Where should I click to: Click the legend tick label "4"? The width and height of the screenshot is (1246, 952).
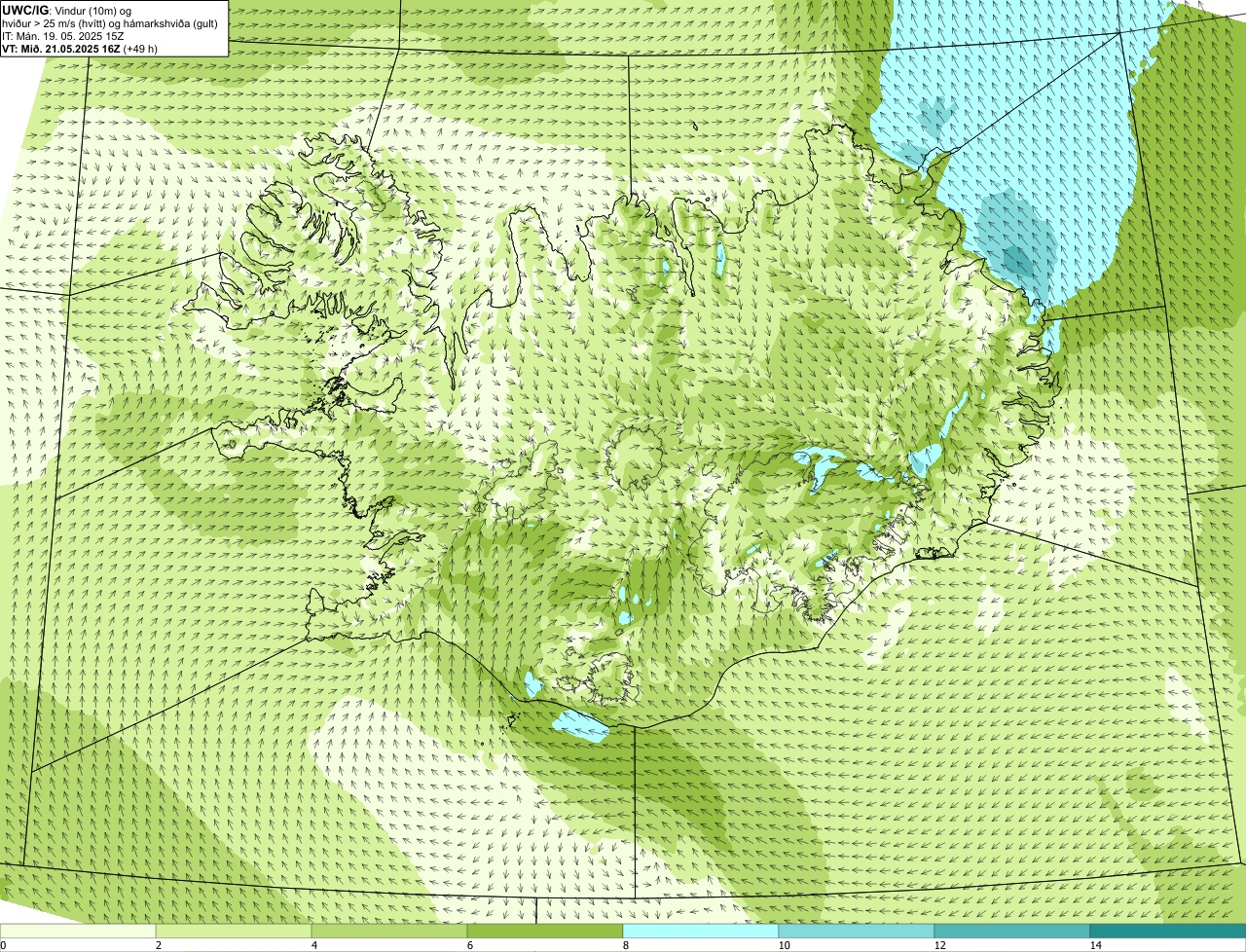pyautogui.click(x=313, y=945)
